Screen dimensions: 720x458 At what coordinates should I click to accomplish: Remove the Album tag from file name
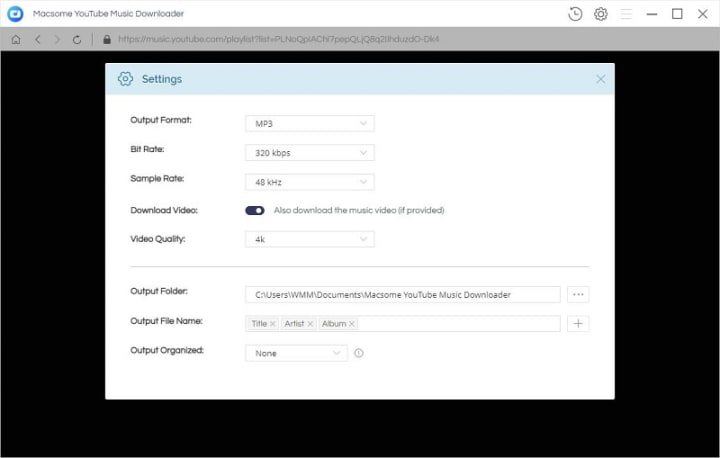[352, 324]
